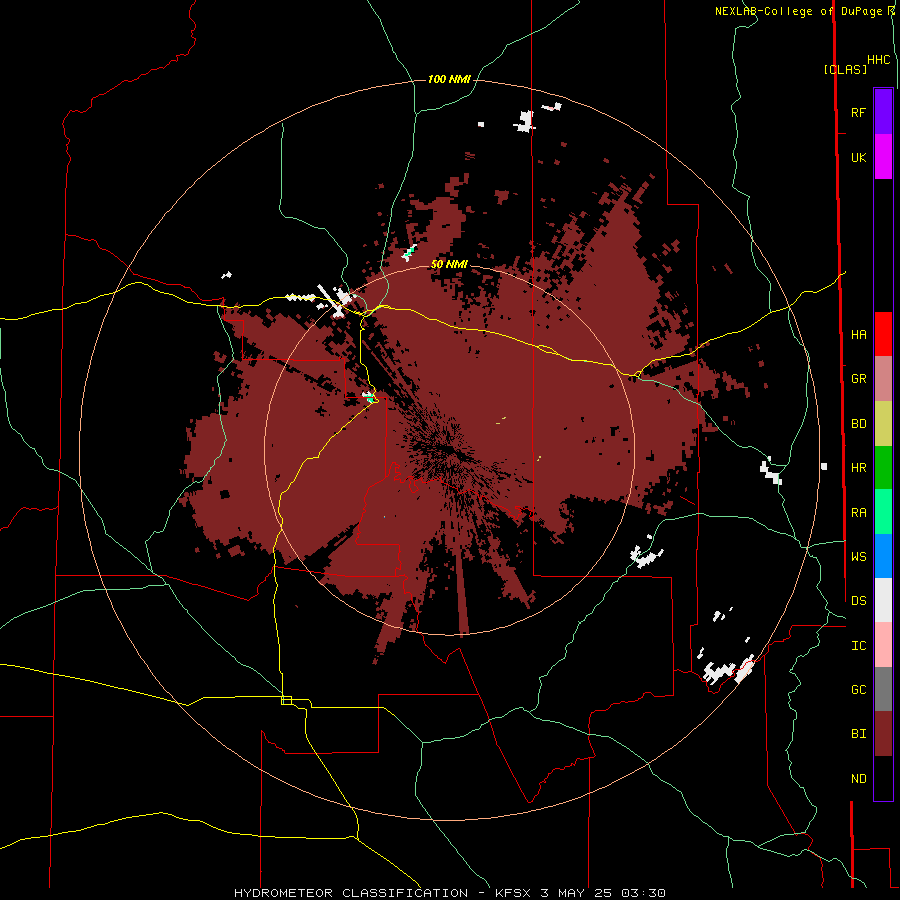Click the WS blue legend swatch
This screenshot has height=900, width=900.
point(883,556)
